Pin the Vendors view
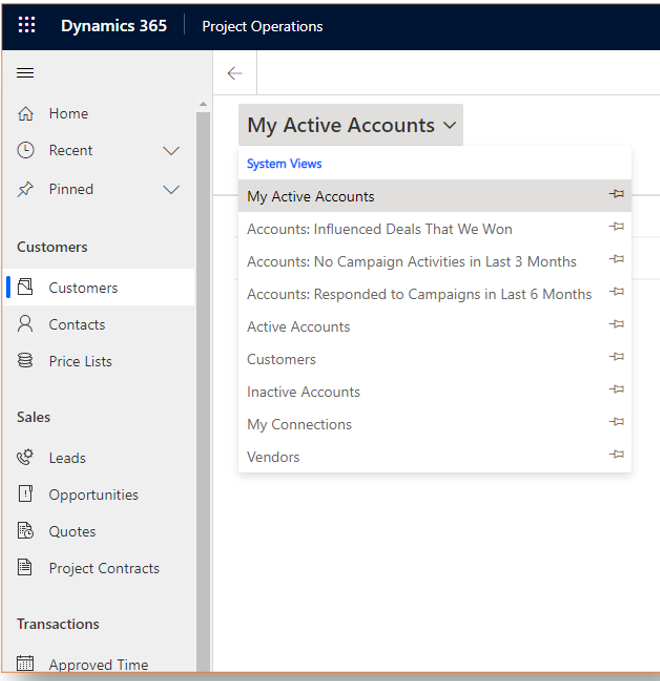 pyautogui.click(x=616, y=454)
